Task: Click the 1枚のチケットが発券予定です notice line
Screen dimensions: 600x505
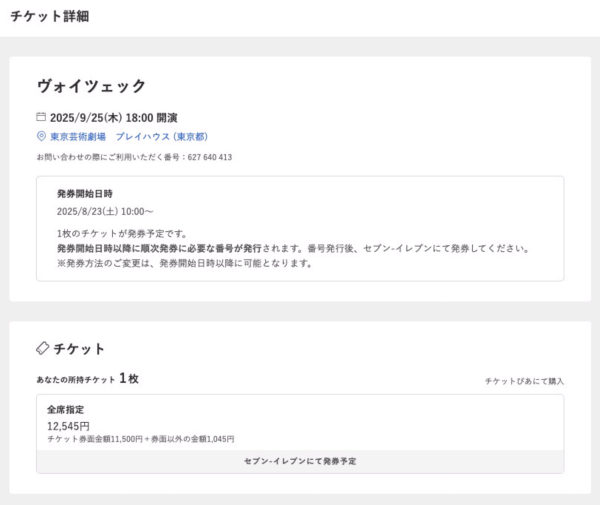Action: pos(123,232)
